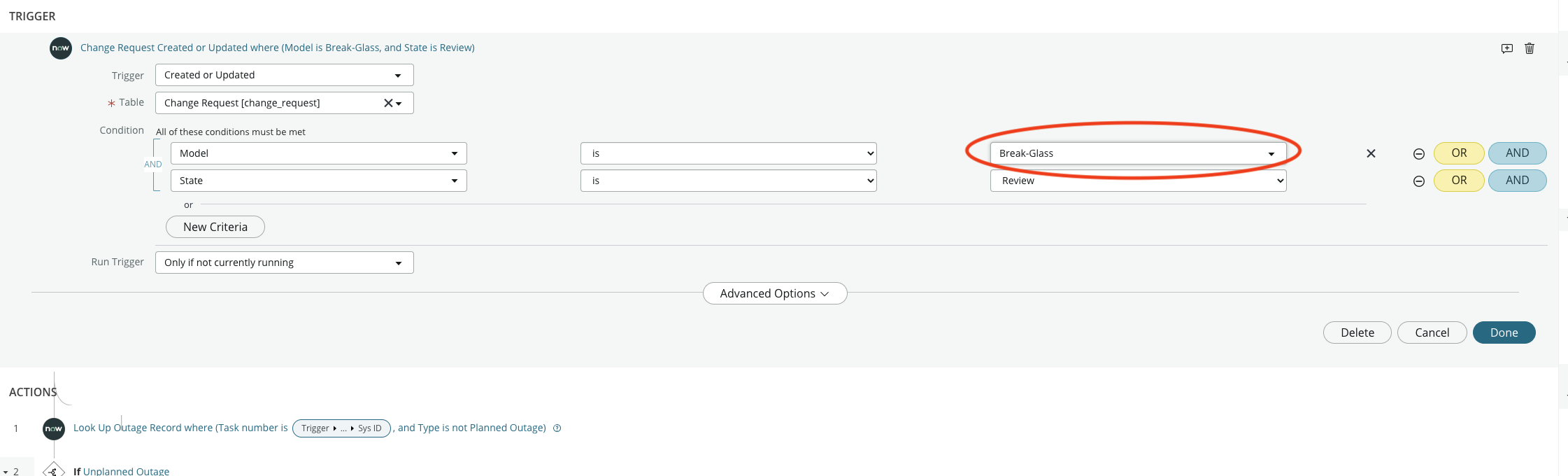Image resolution: width=1568 pixels, height=476 pixels.
Task: Toggle OR on the State condition row
Action: (1459, 180)
